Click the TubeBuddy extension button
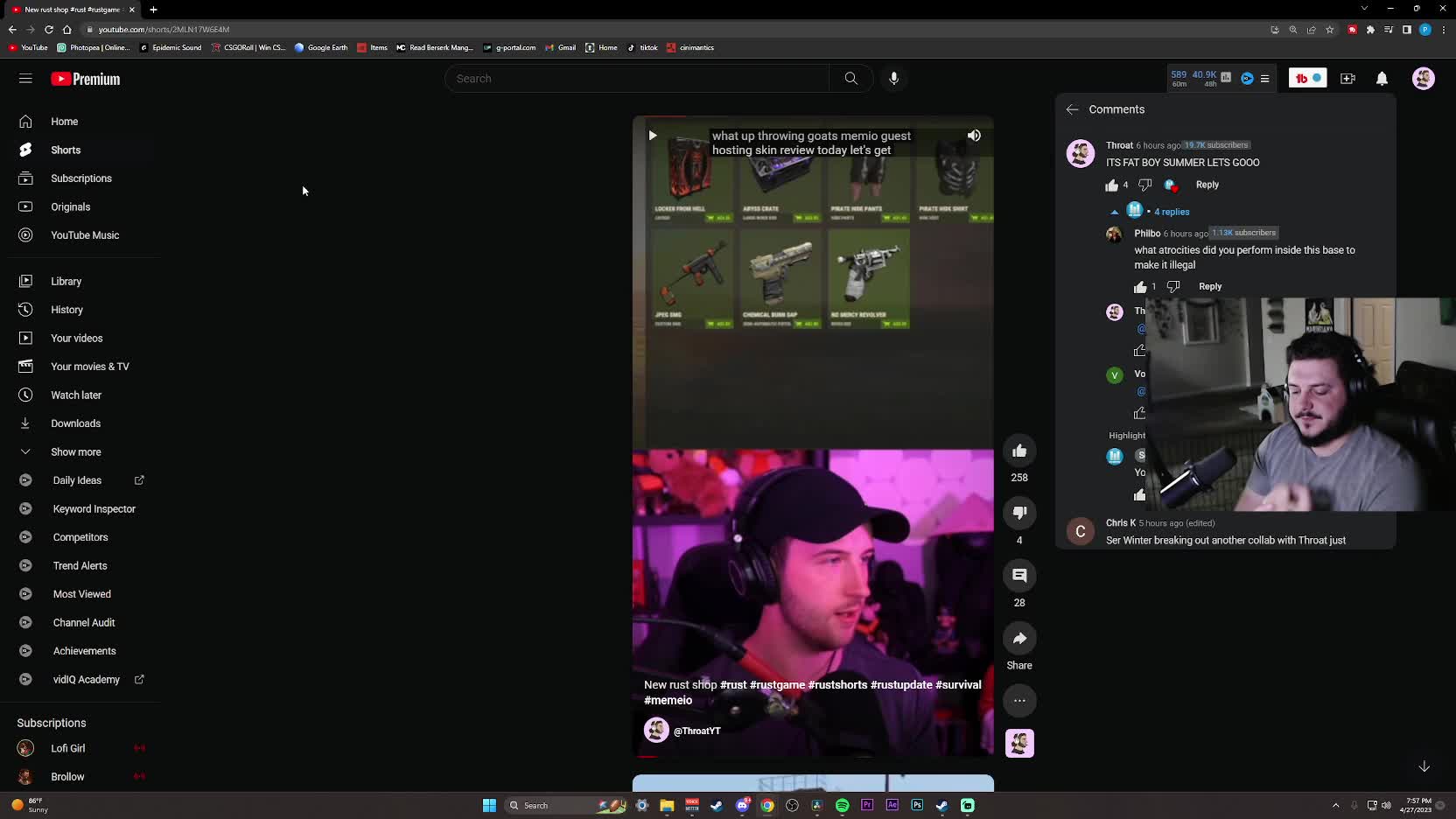 [1308, 79]
